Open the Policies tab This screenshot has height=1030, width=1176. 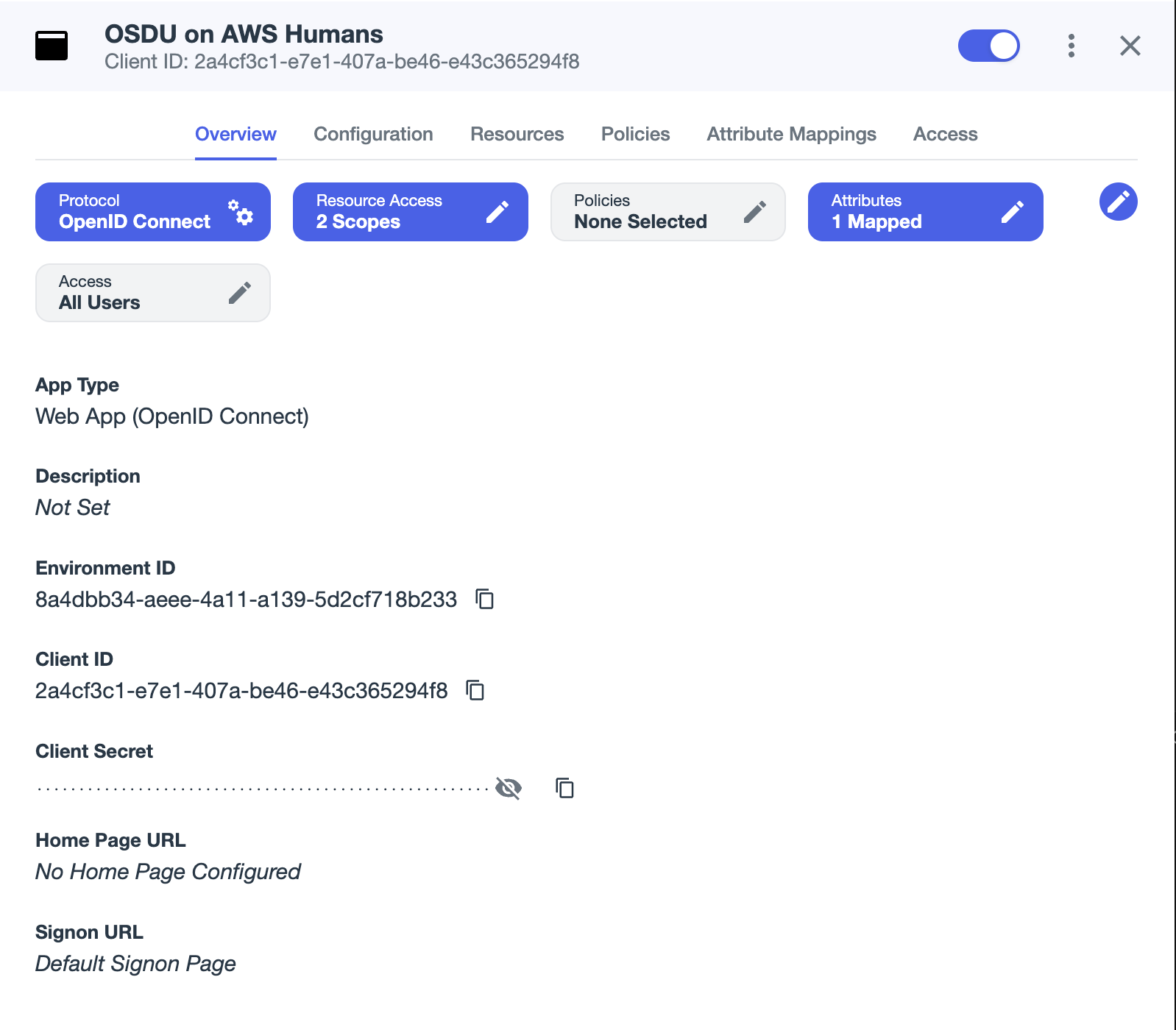pos(636,134)
